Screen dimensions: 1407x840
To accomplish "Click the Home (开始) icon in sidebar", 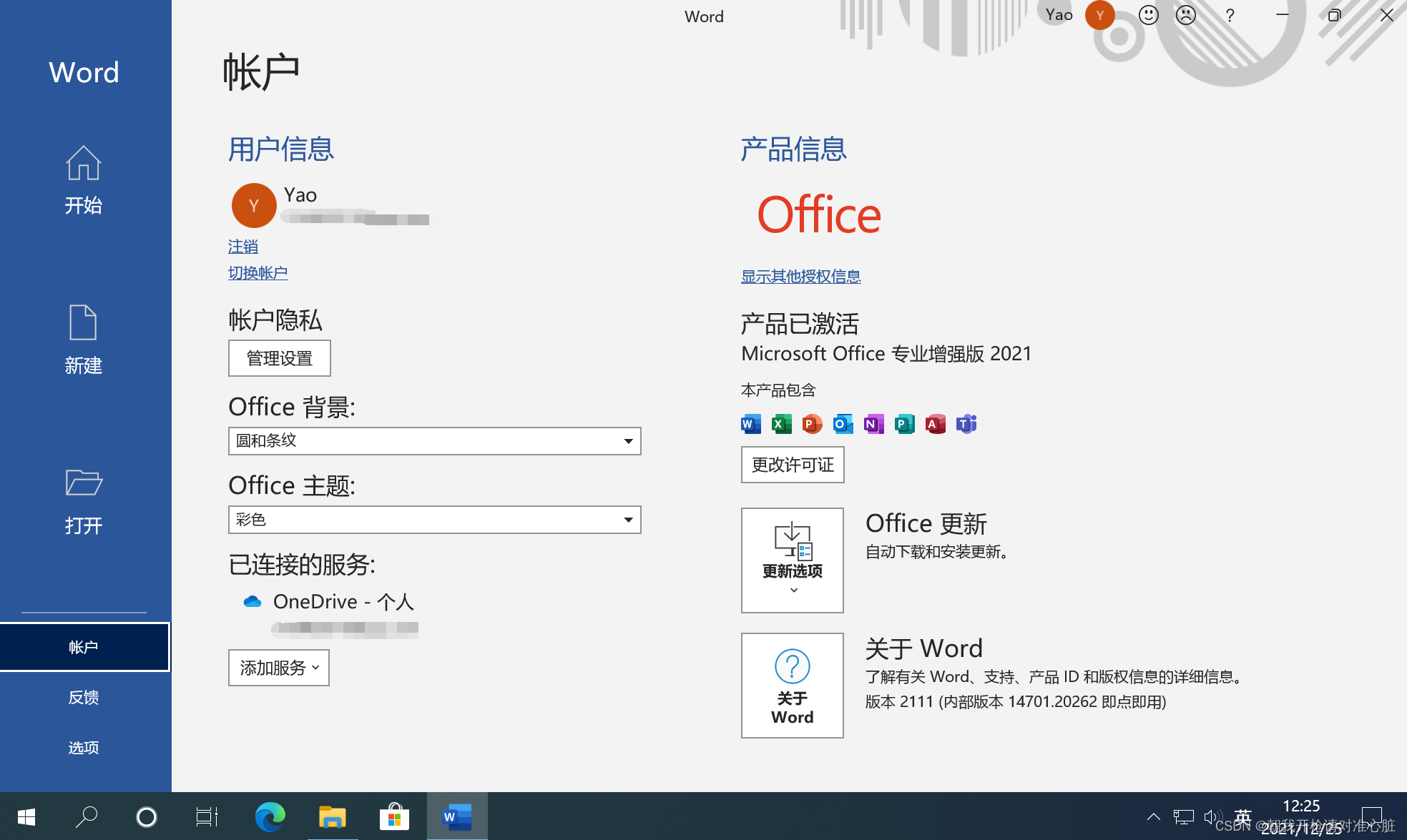I will 83,164.
